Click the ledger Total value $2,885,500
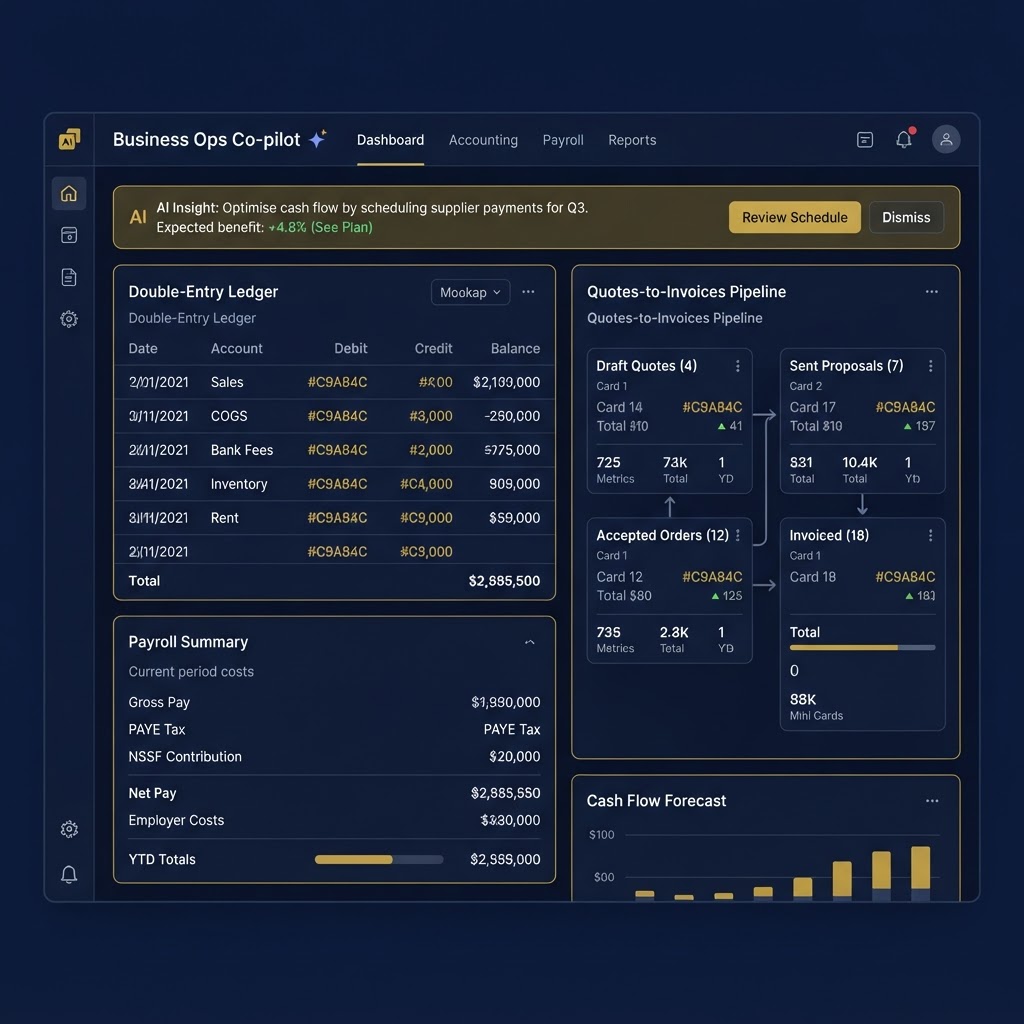 click(504, 581)
